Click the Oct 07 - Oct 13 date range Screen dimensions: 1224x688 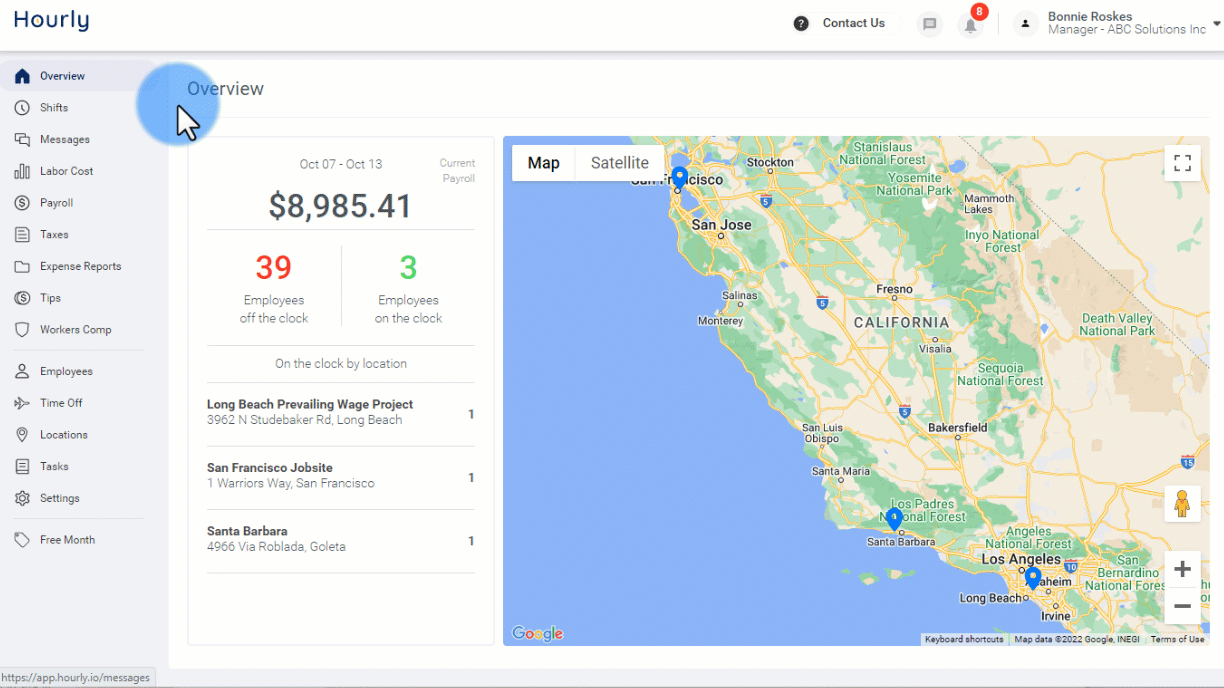coord(341,164)
